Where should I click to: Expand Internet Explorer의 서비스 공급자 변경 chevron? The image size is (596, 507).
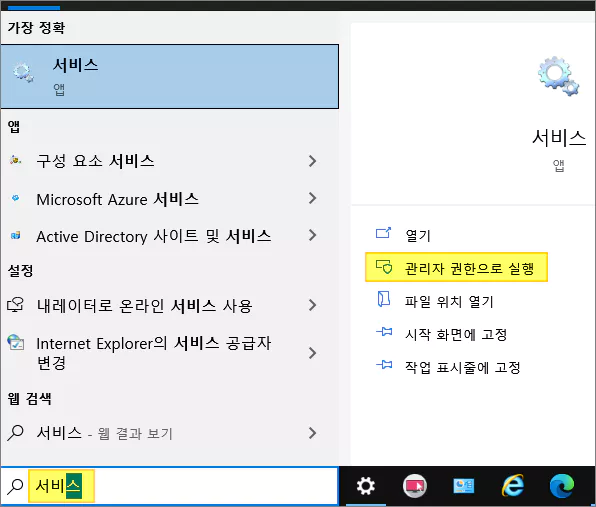tap(312, 353)
